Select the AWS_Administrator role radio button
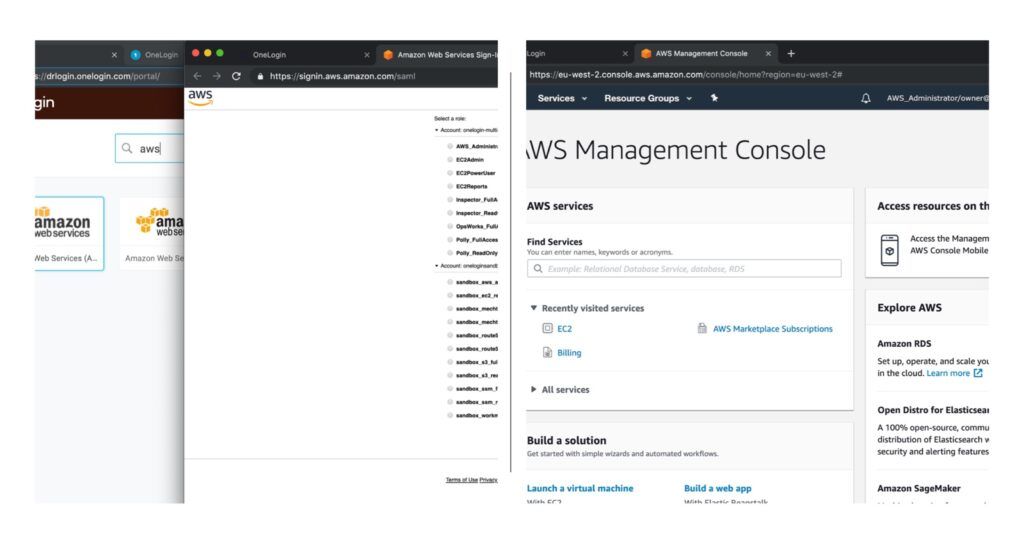1024x552 pixels. pyautogui.click(x=450, y=146)
